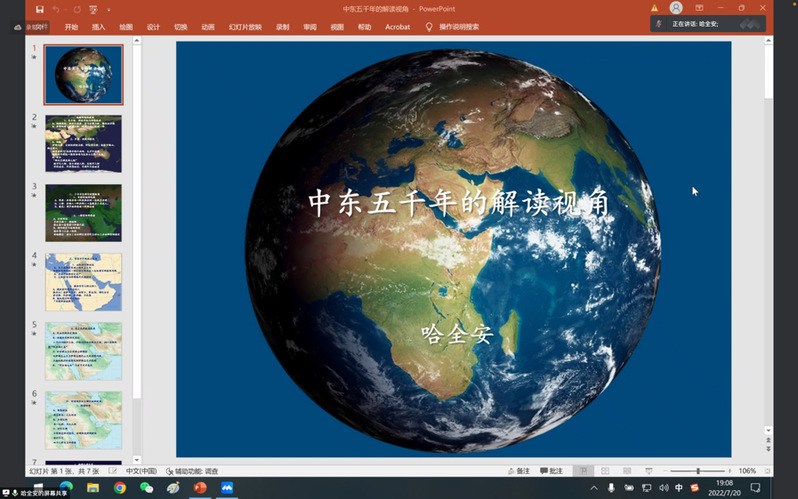Toggle Normal view button in status bar
The height and width of the screenshot is (499, 798).
pos(583,471)
